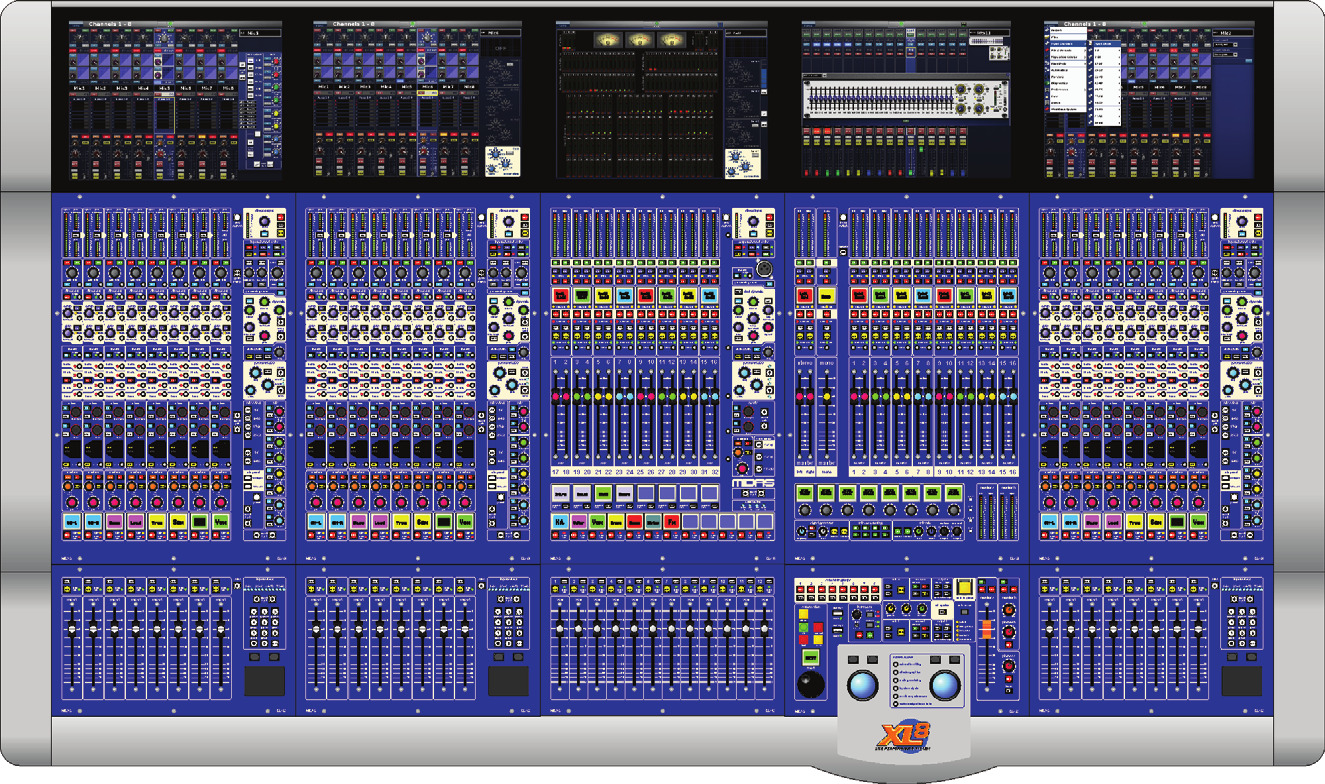Click the touchpad in far-left lower bay
Viewport: 1325px width, 784px height.
pyautogui.click(x=265, y=681)
